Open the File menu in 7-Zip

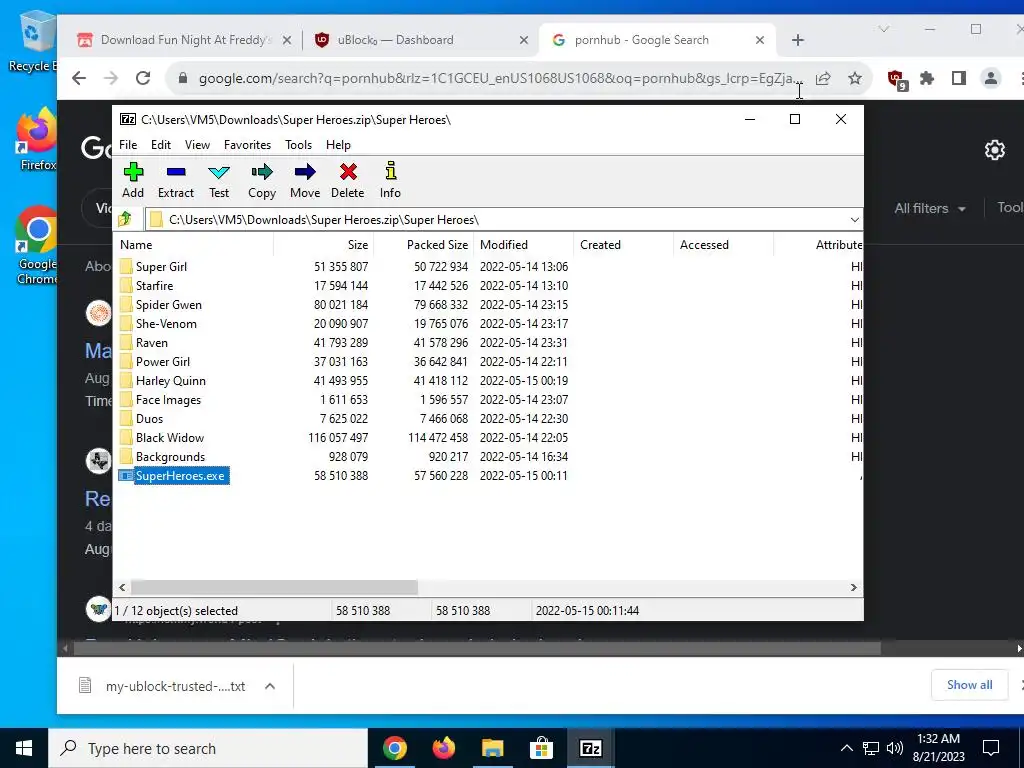(128, 145)
